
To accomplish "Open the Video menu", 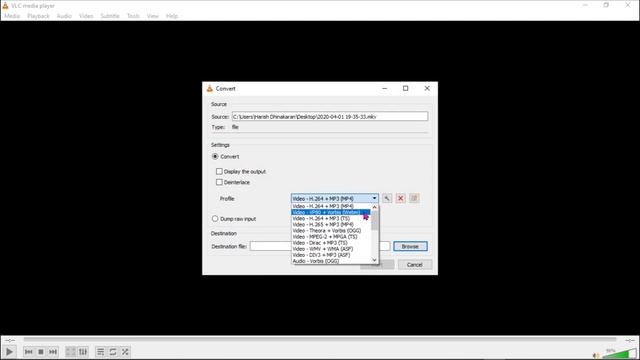I will (x=86, y=16).
